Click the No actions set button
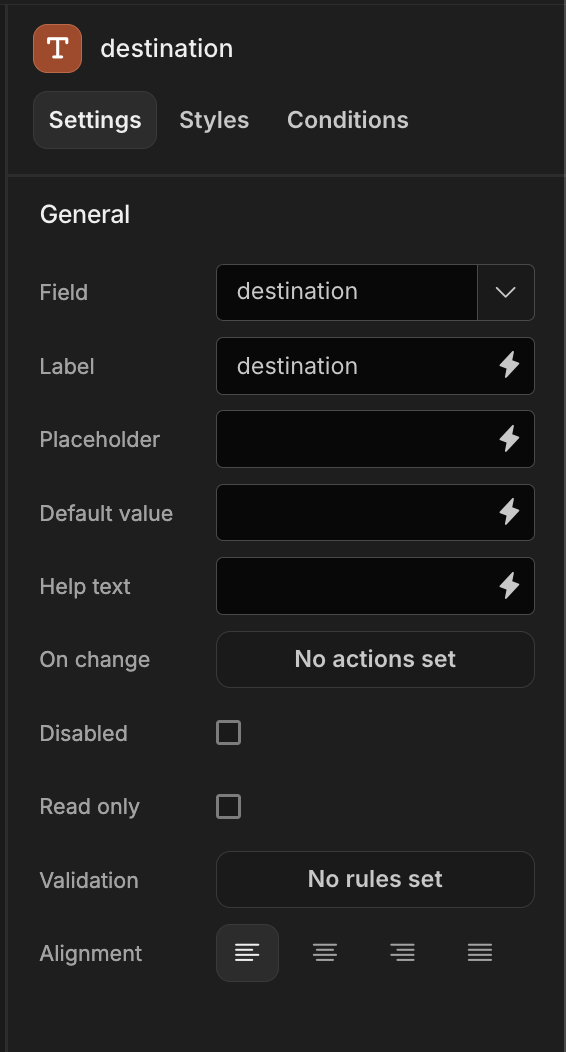This screenshot has width=566, height=1052. [376, 660]
